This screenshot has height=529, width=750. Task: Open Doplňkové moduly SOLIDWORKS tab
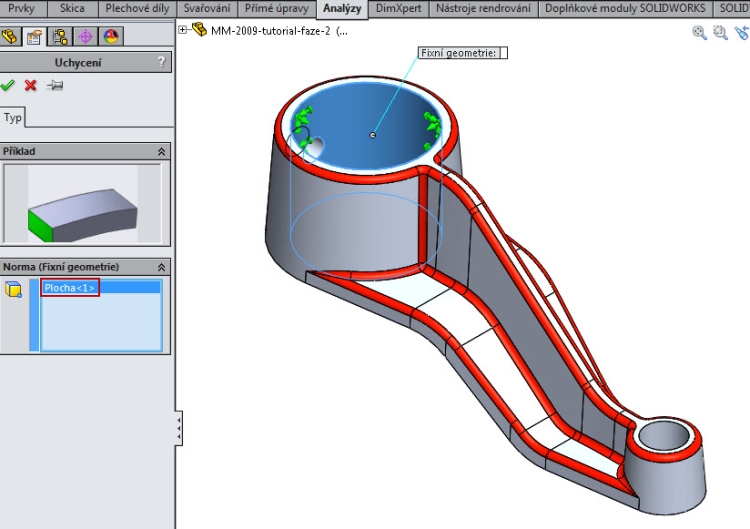click(x=625, y=8)
